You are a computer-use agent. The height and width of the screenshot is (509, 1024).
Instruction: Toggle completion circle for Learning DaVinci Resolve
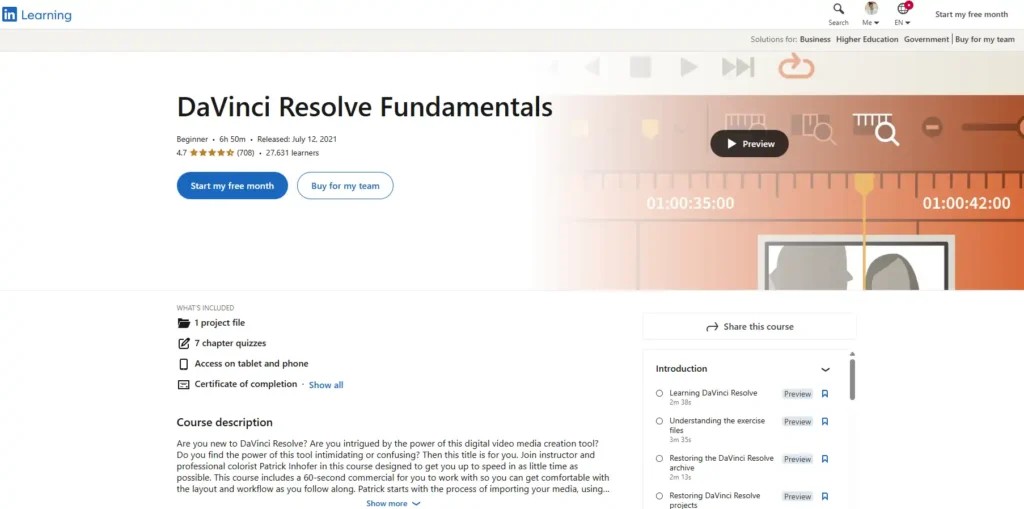pyautogui.click(x=659, y=393)
